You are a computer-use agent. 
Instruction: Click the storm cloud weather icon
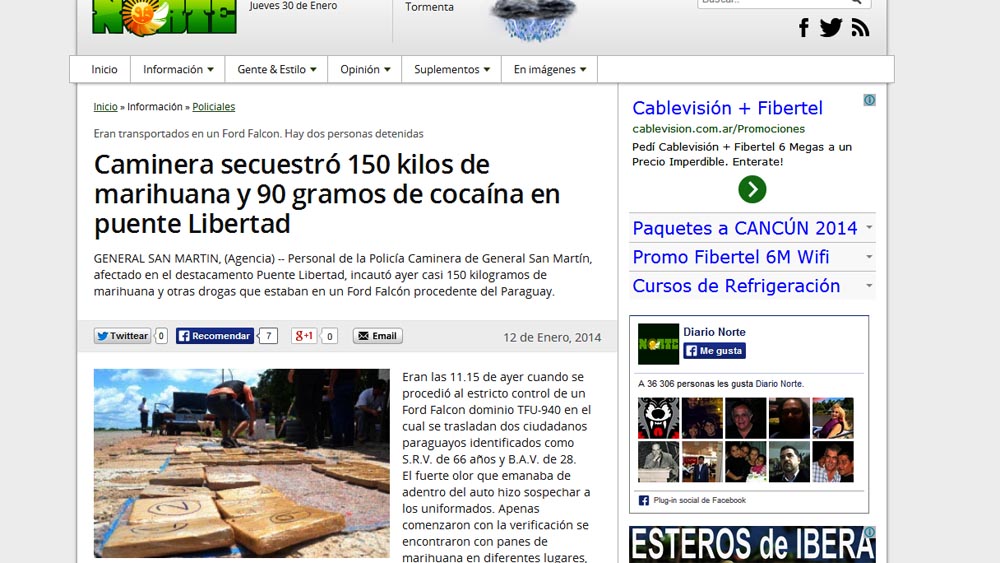pyautogui.click(x=533, y=19)
